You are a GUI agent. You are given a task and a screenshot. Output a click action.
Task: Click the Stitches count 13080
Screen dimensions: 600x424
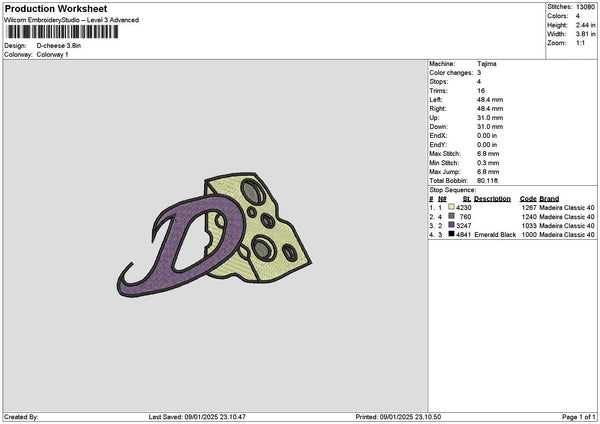tap(585, 7)
